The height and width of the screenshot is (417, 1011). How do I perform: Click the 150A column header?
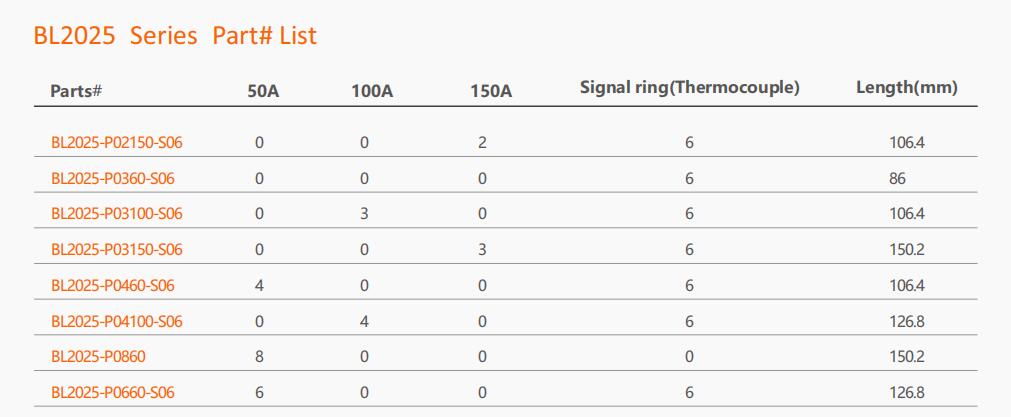[491, 92]
